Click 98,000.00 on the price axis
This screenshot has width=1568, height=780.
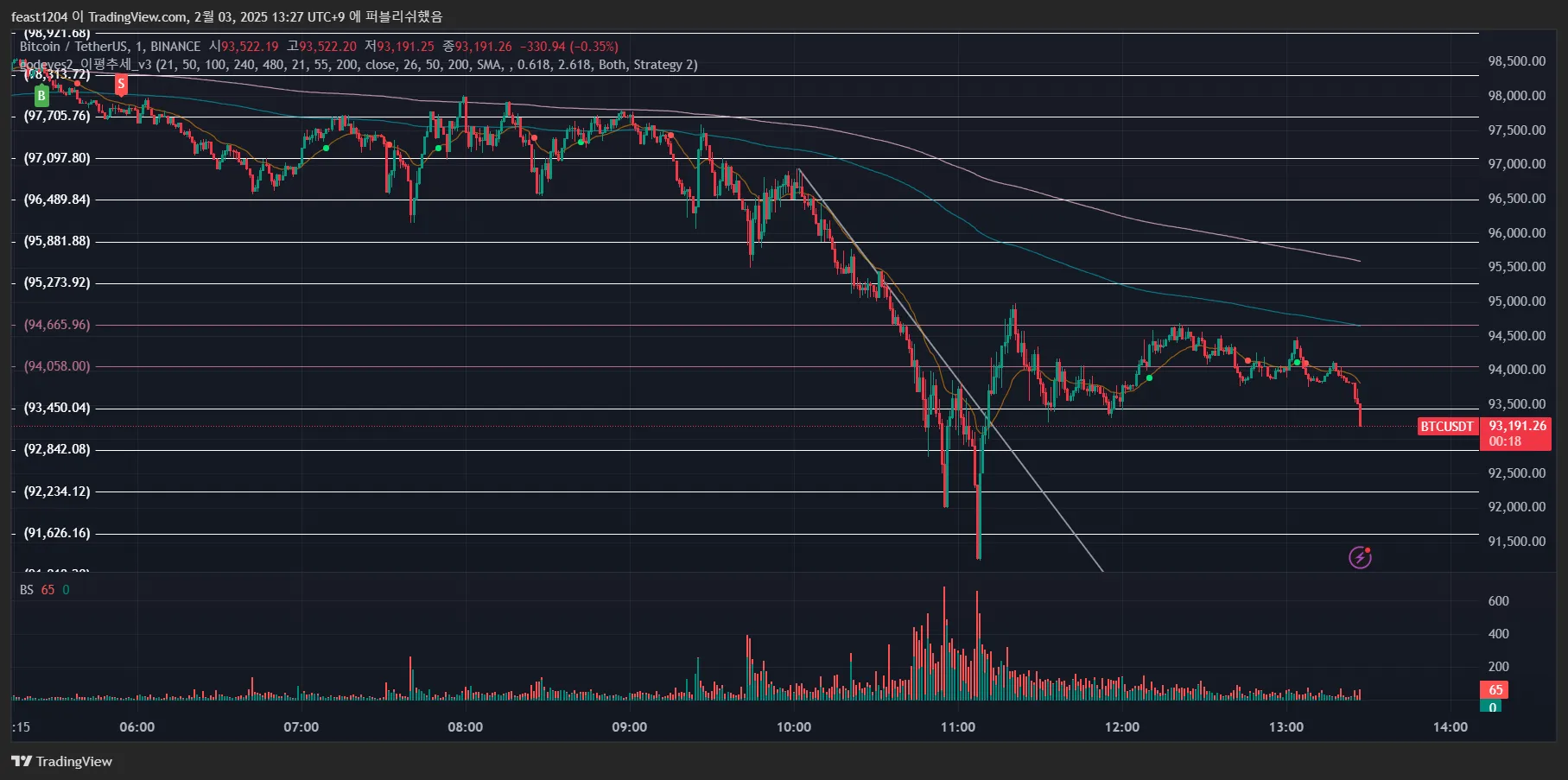point(1516,96)
